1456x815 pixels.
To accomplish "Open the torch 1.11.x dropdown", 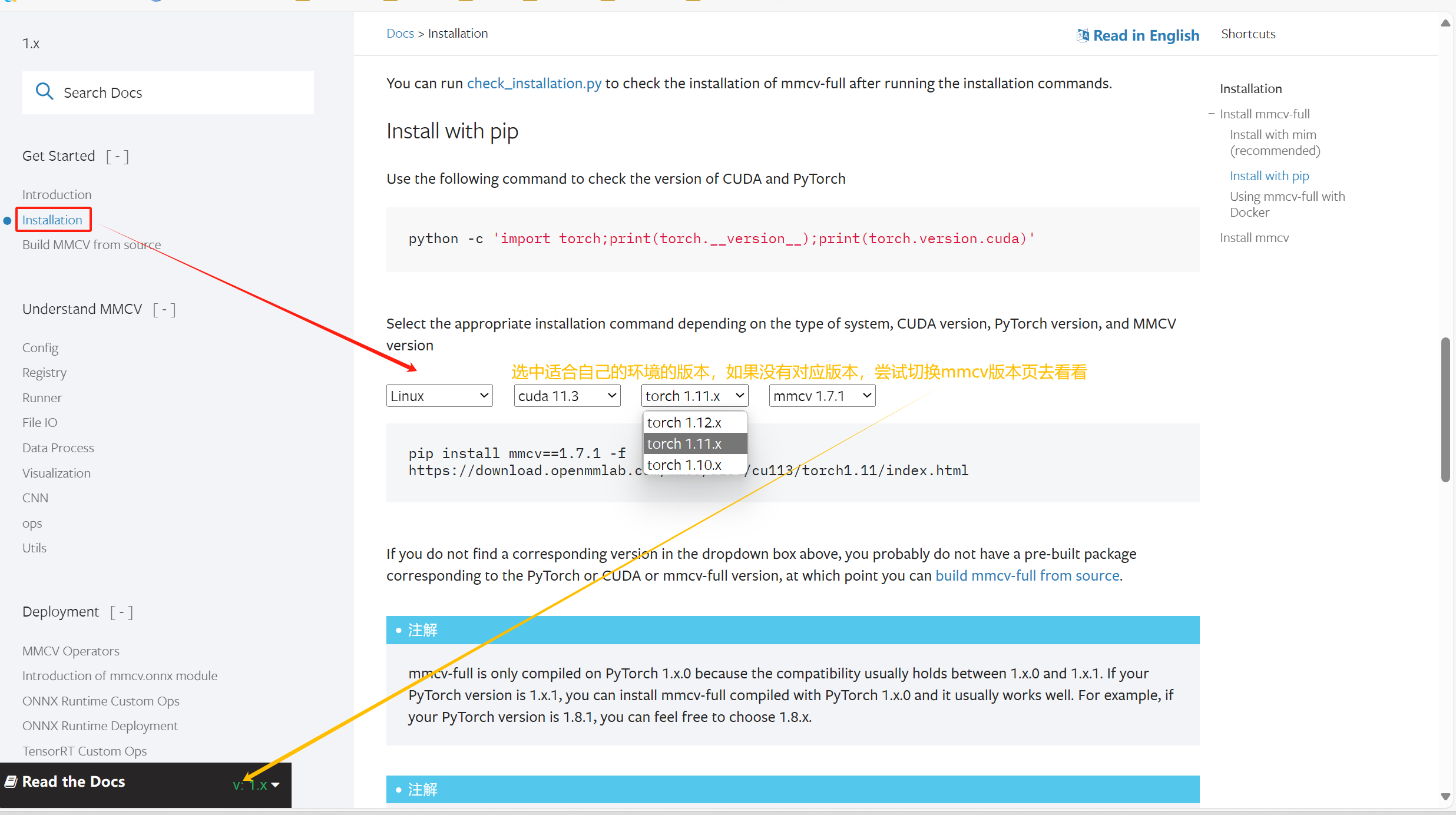I will tap(694, 396).
